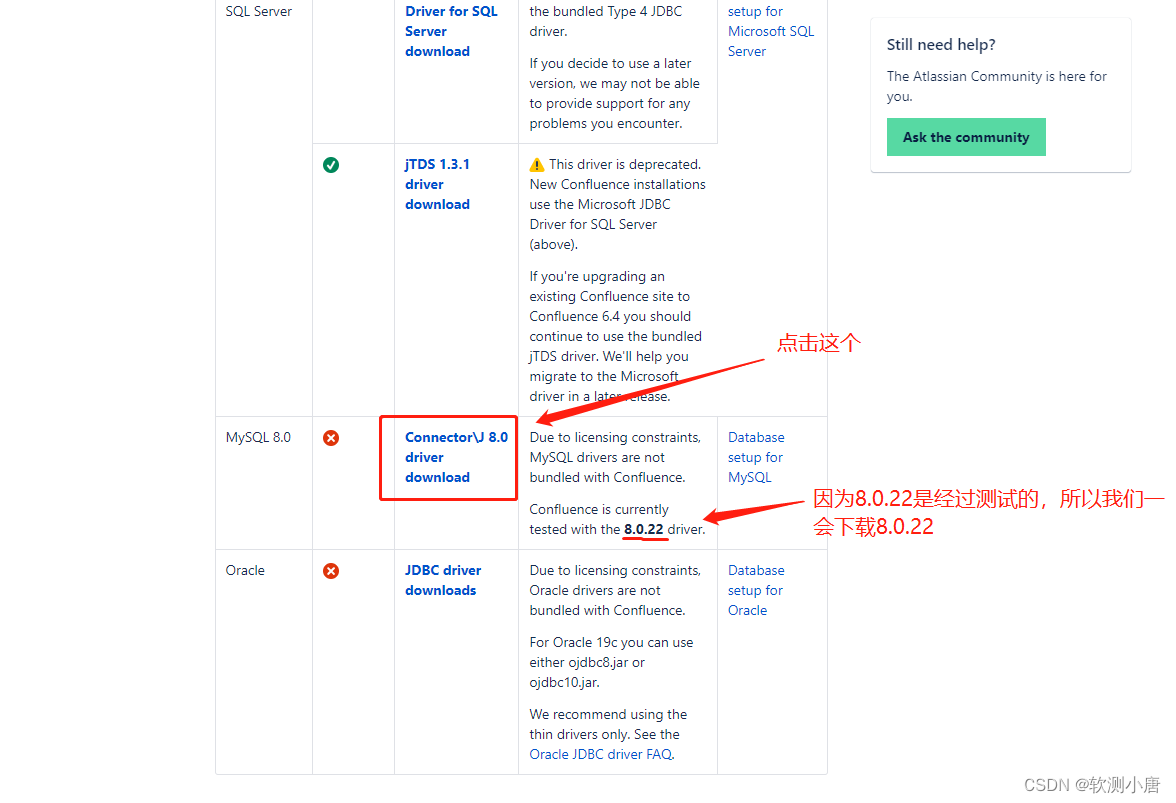This screenshot has height=803, width=1176.
Task: Click 'Oracle drivers are not bundled' text
Action: tap(607, 601)
